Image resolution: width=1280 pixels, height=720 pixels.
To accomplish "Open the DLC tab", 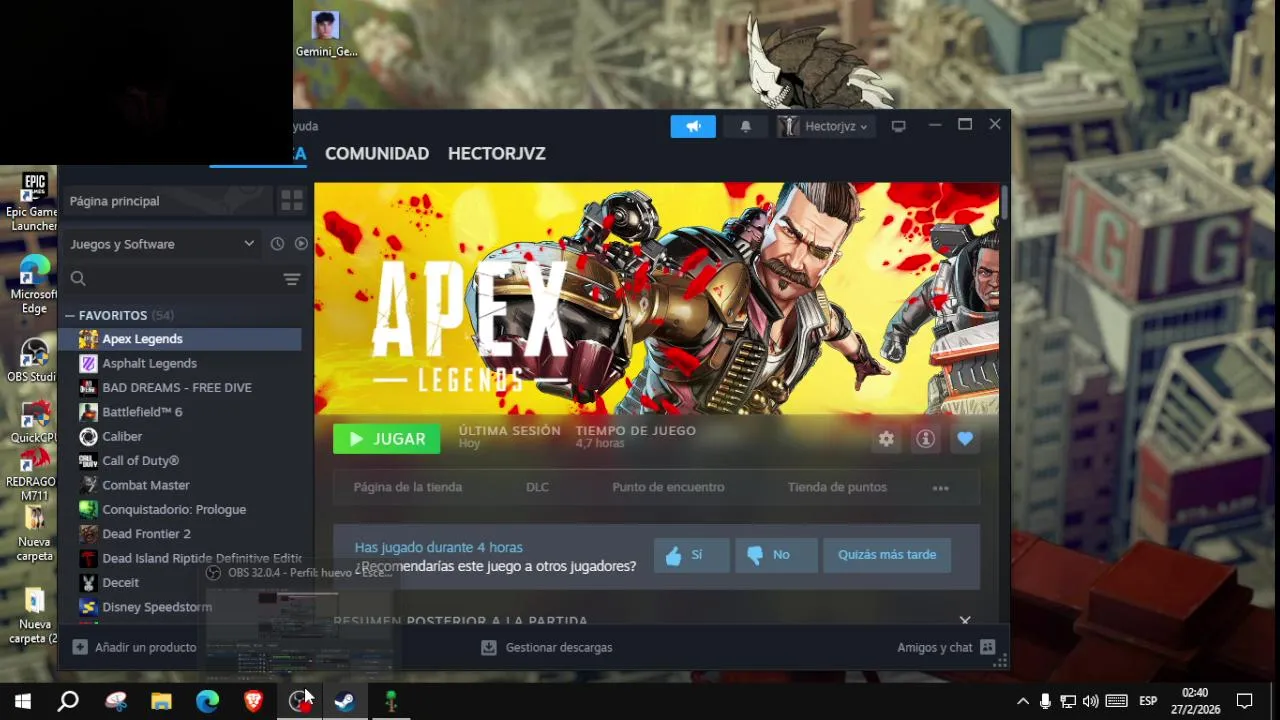I will pyautogui.click(x=537, y=487).
